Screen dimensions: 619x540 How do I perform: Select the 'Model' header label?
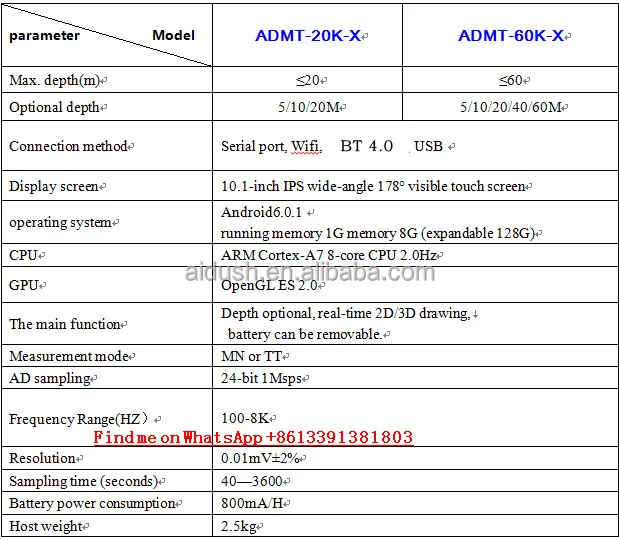173,36
